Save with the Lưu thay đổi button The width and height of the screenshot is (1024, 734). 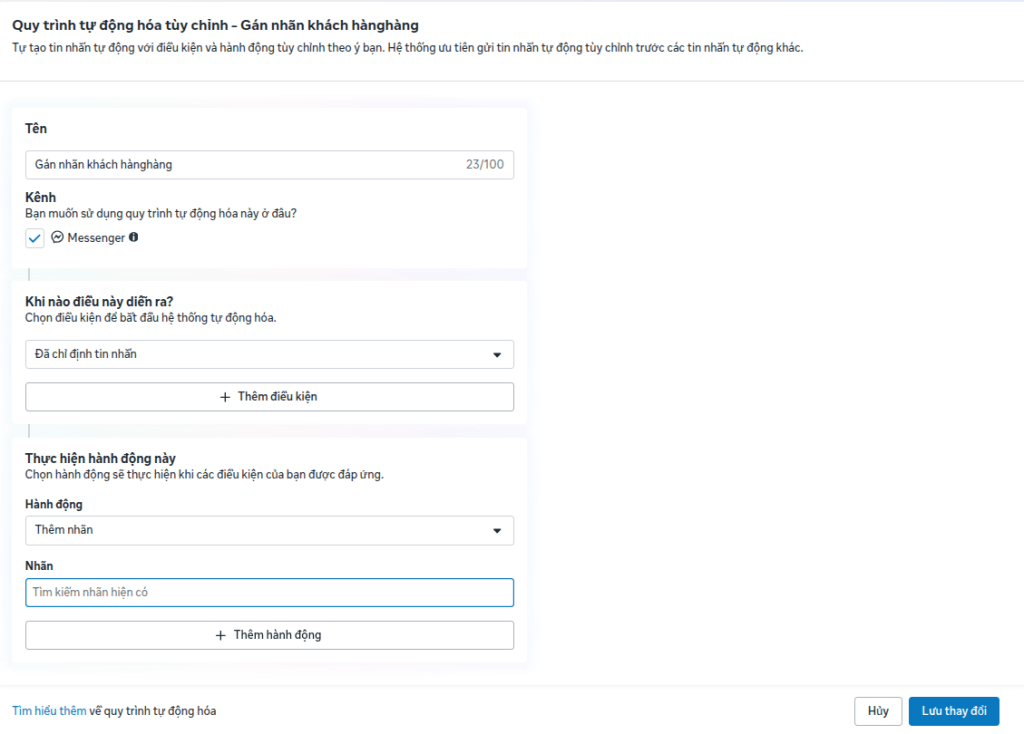click(953, 711)
